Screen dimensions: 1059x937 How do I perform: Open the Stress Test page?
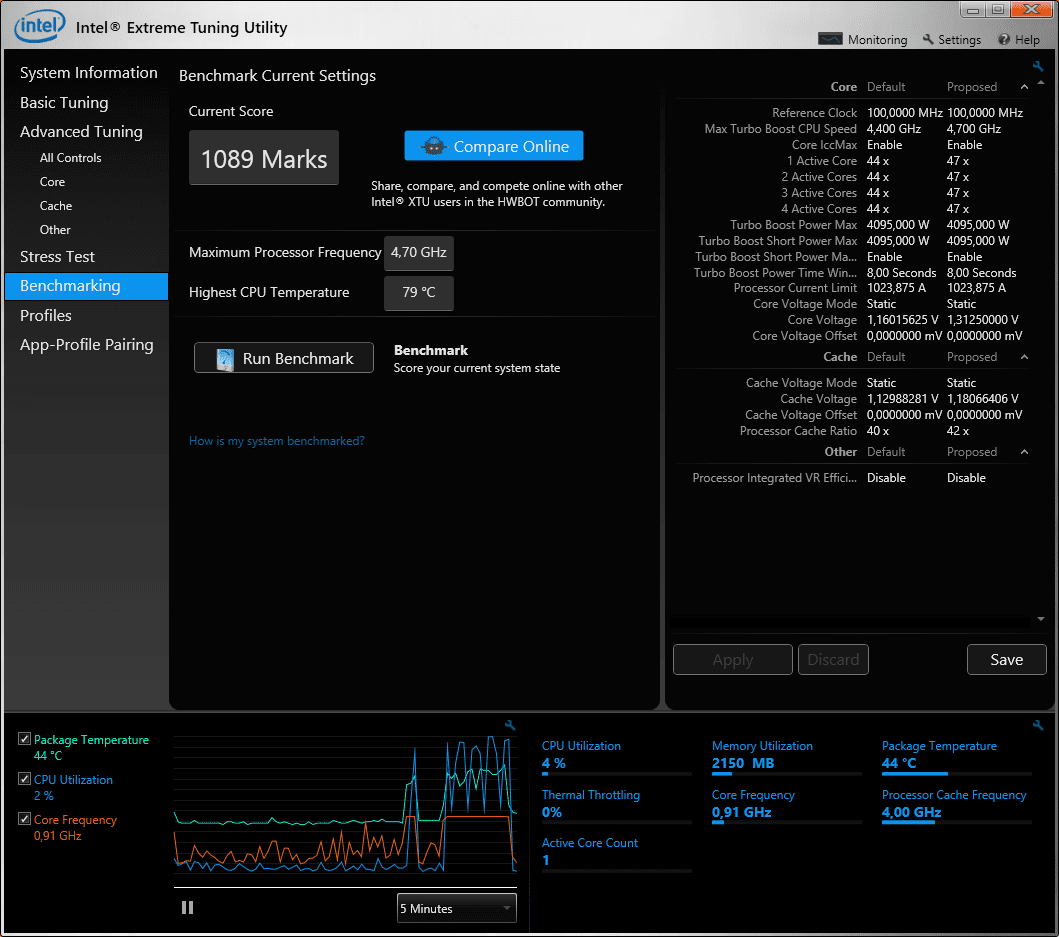pyautogui.click(x=57, y=256)
